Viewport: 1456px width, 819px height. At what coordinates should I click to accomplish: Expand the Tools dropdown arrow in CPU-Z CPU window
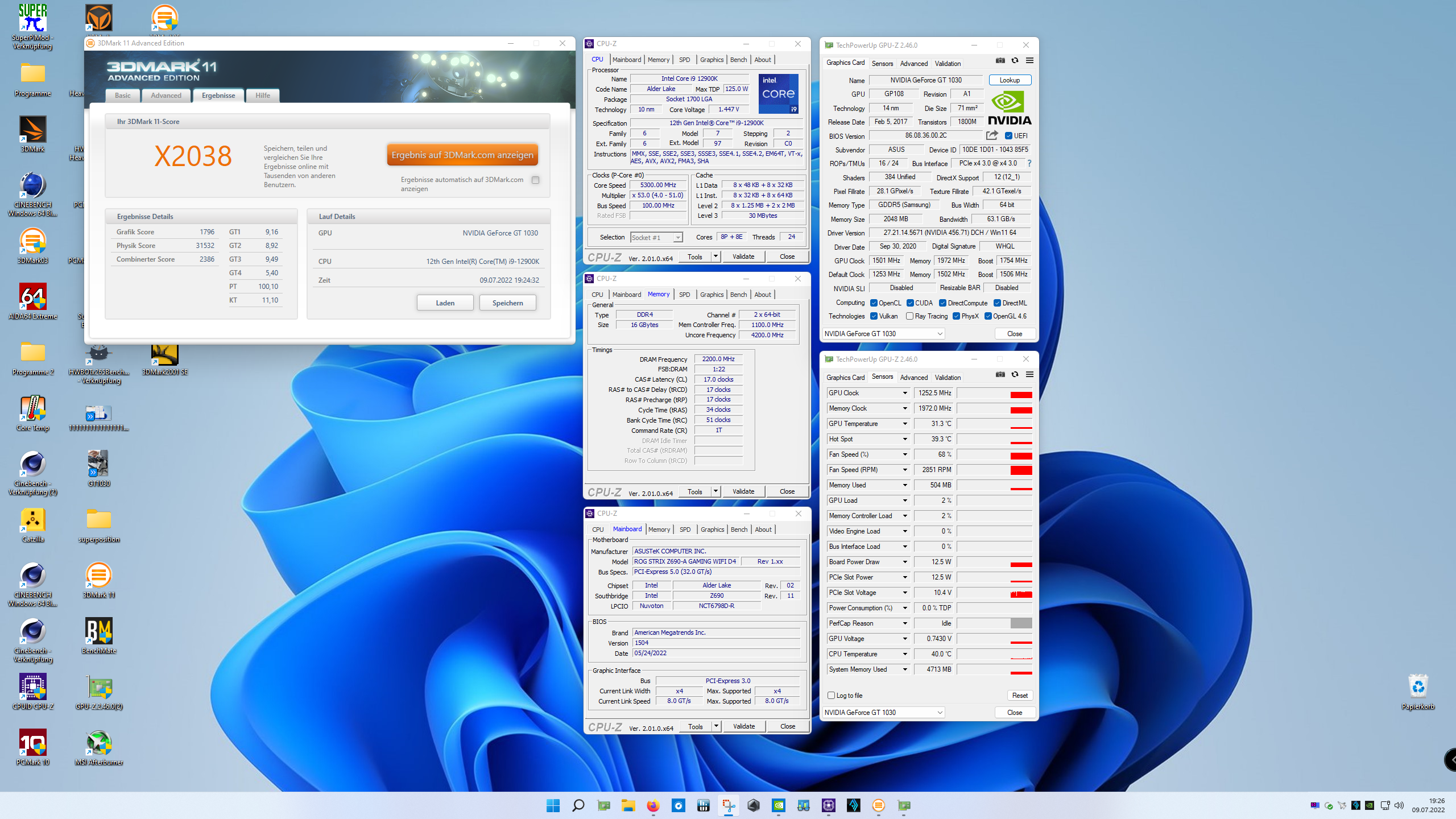coord(715,257)
